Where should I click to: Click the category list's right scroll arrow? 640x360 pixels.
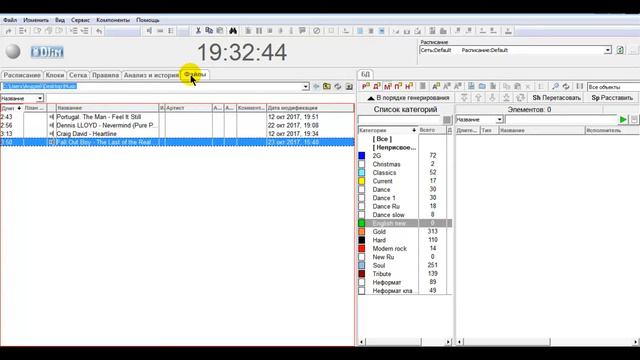point(448,342)
